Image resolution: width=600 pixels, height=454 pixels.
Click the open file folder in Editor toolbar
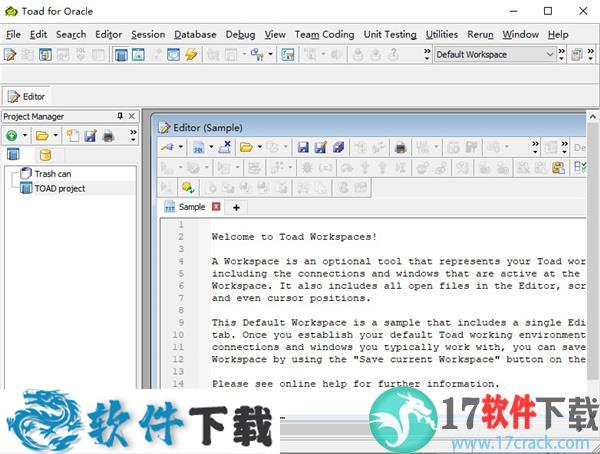[x=246, y=147]
